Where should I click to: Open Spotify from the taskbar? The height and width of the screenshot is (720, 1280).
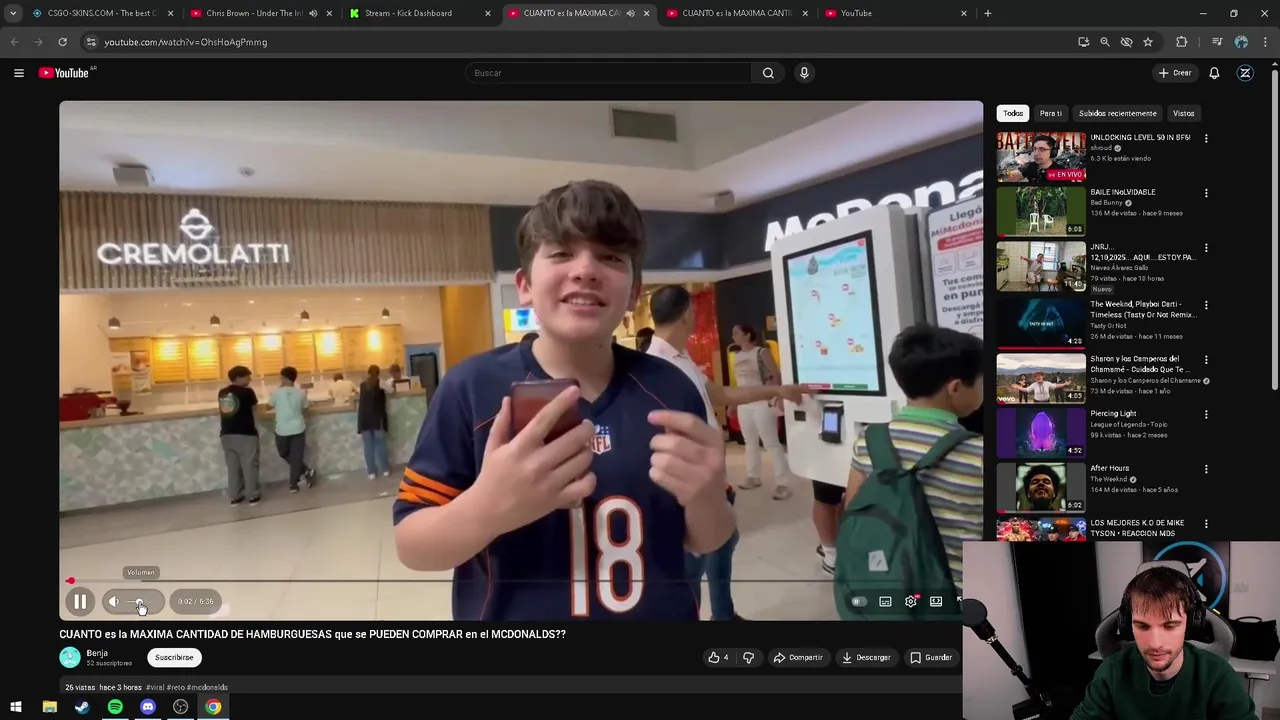[x=115, y=707]
